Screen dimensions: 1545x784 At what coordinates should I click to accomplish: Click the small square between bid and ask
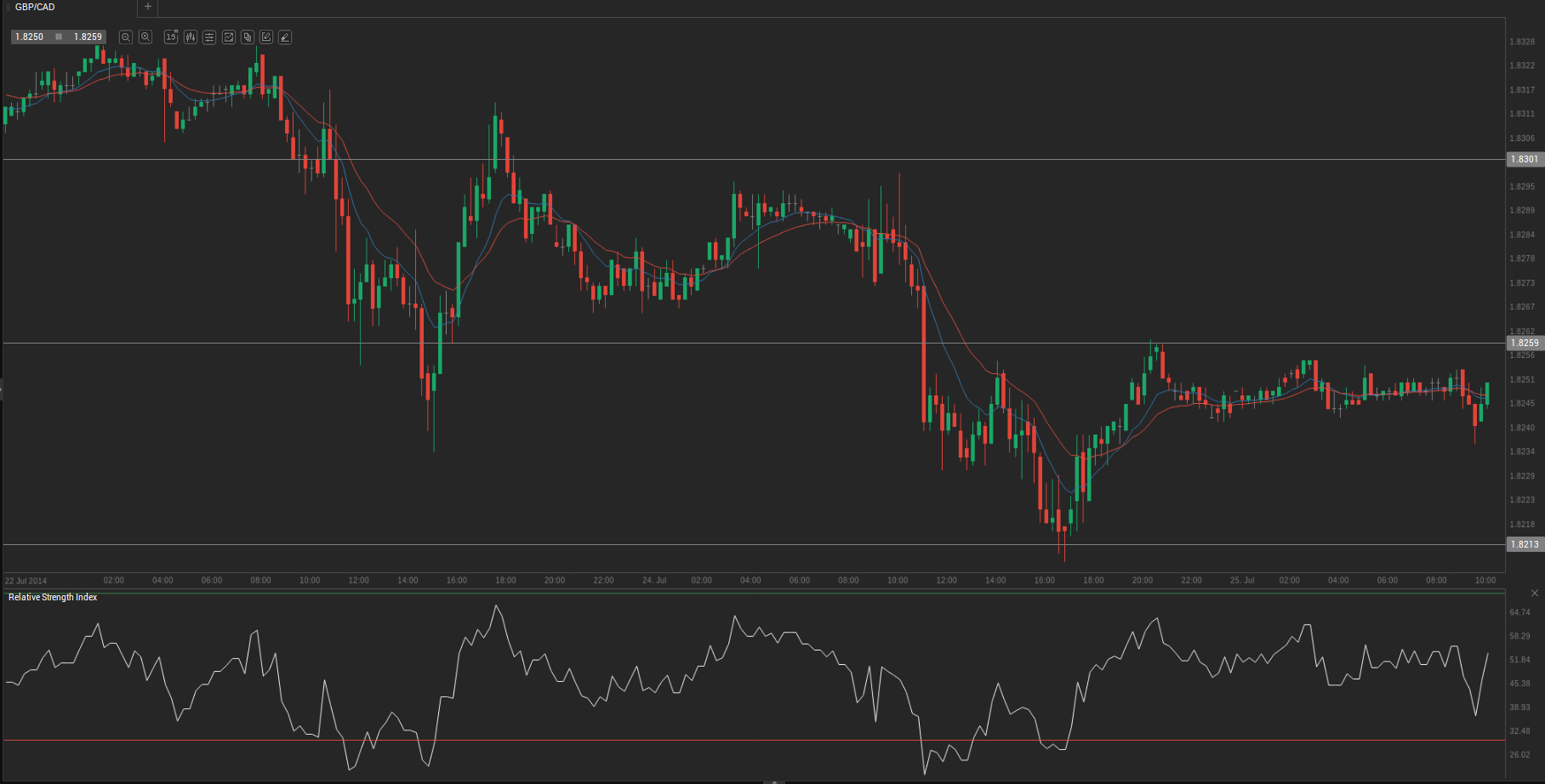[x=59, y=37]
